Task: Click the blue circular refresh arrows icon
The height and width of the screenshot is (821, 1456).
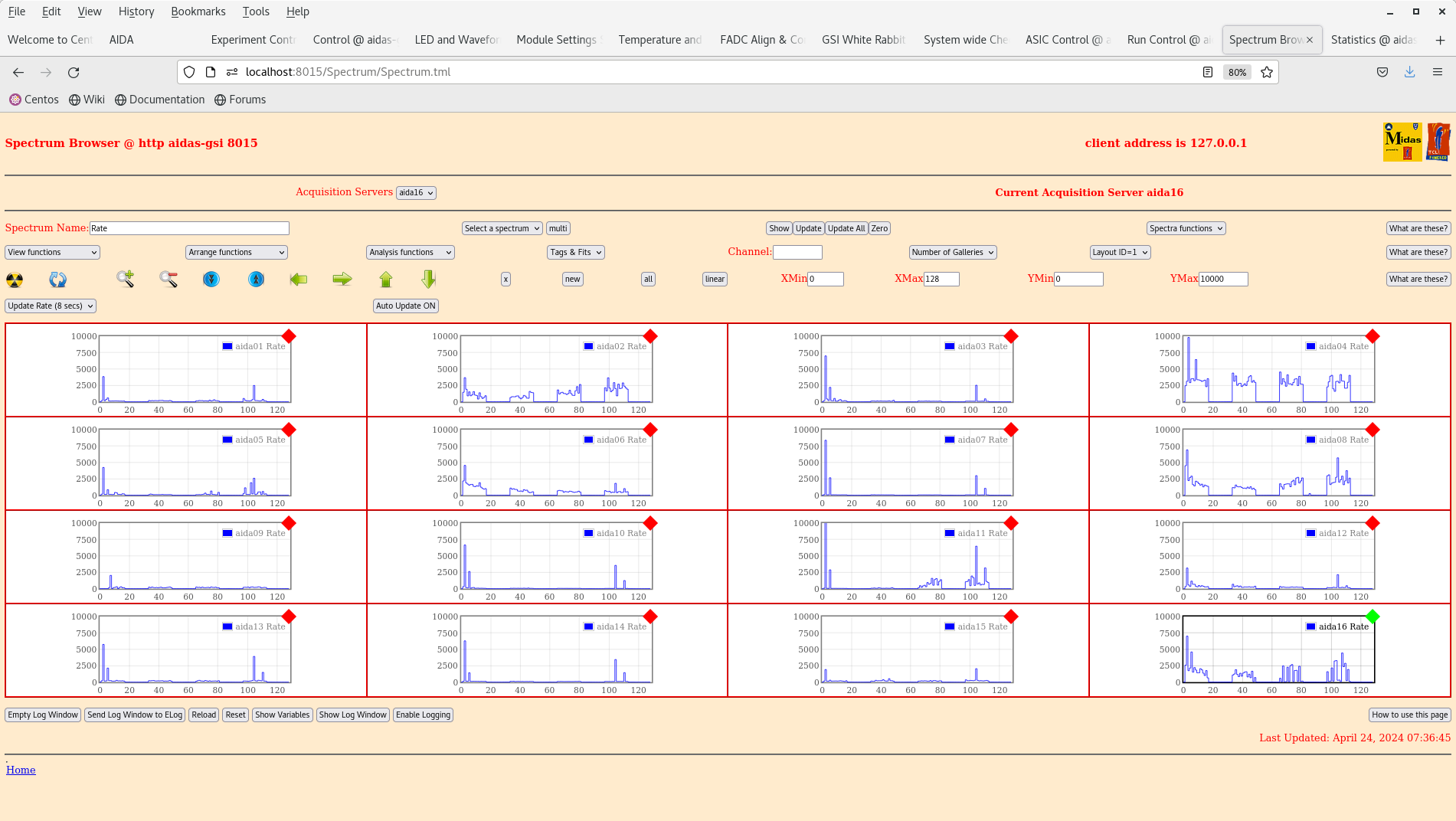Action: (x=58, y=280)
